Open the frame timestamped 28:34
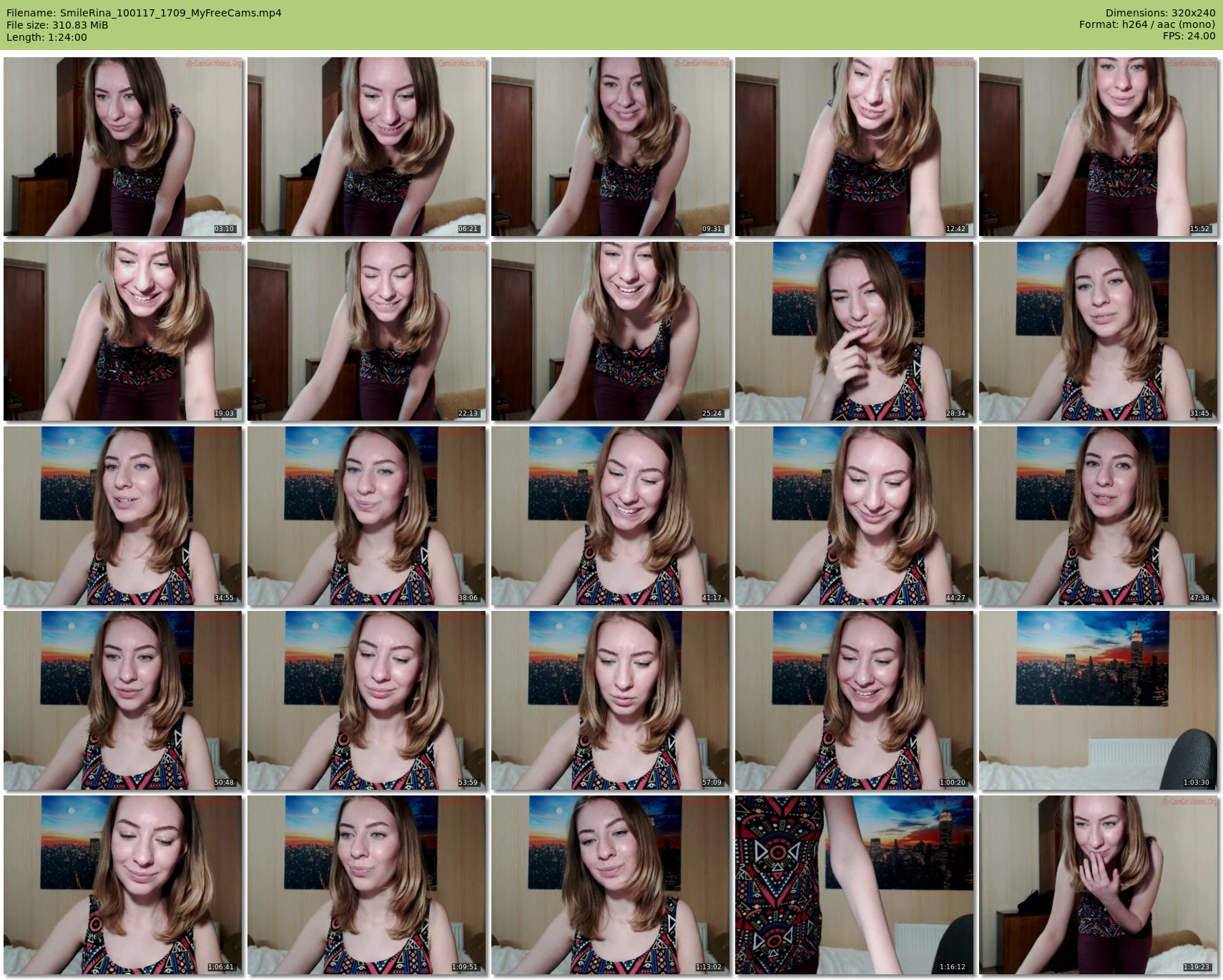1223x980 pixels. tap(855, 331)
